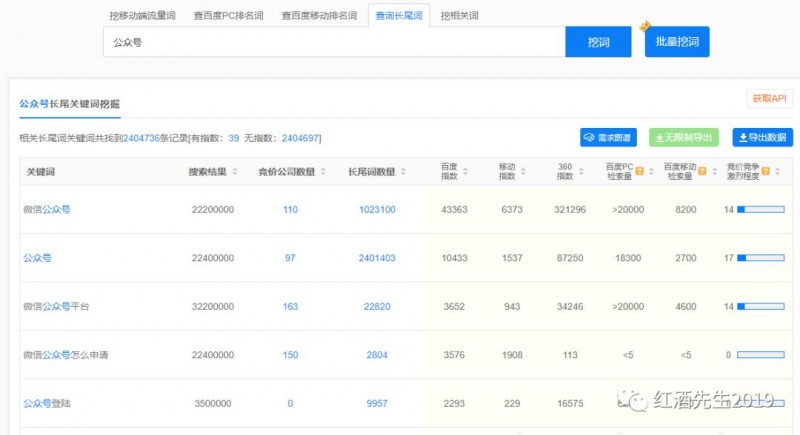This screenshot has height=435, width=800.
Task: Switch to 查百度移动排名词 tab
Action: click(319, 16)
